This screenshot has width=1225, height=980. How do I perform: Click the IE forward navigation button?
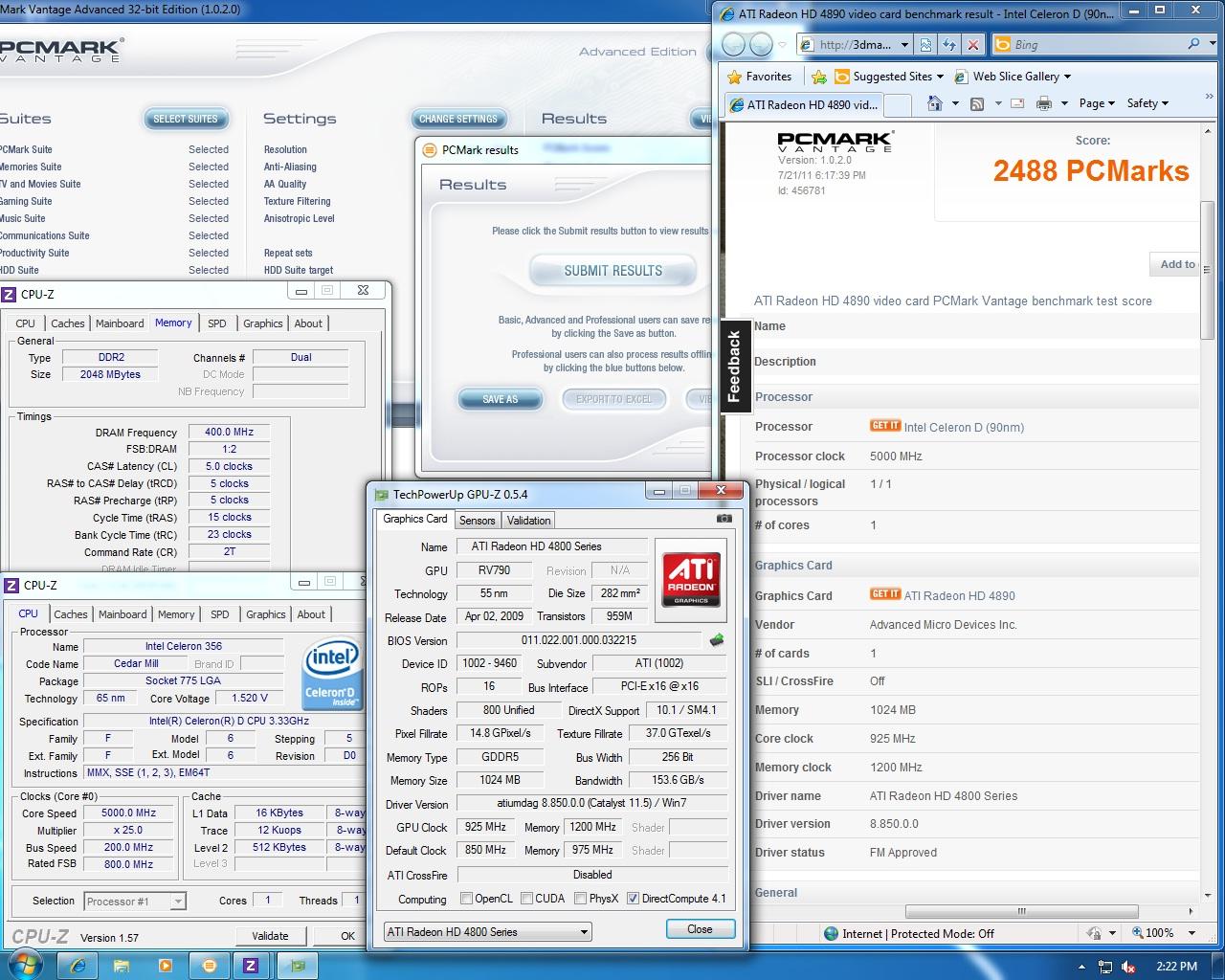(x=761, y=44)
